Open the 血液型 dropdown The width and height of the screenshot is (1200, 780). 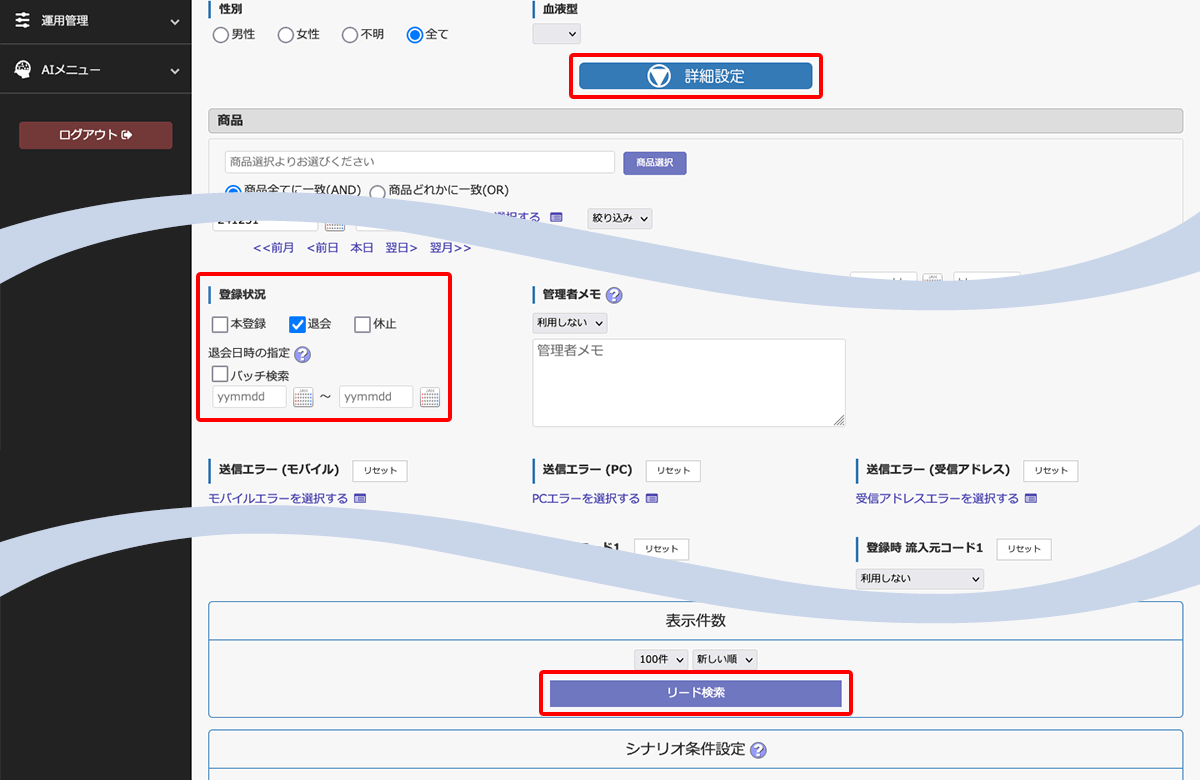pos(556,35)
